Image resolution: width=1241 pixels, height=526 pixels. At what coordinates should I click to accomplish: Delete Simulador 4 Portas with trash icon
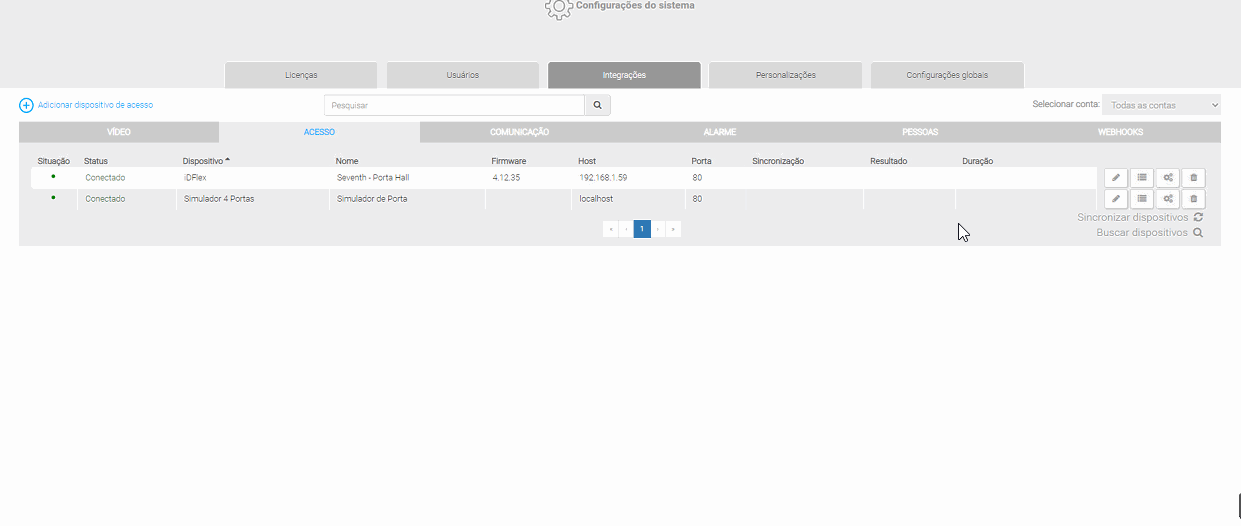click(x=1193, y=199)
